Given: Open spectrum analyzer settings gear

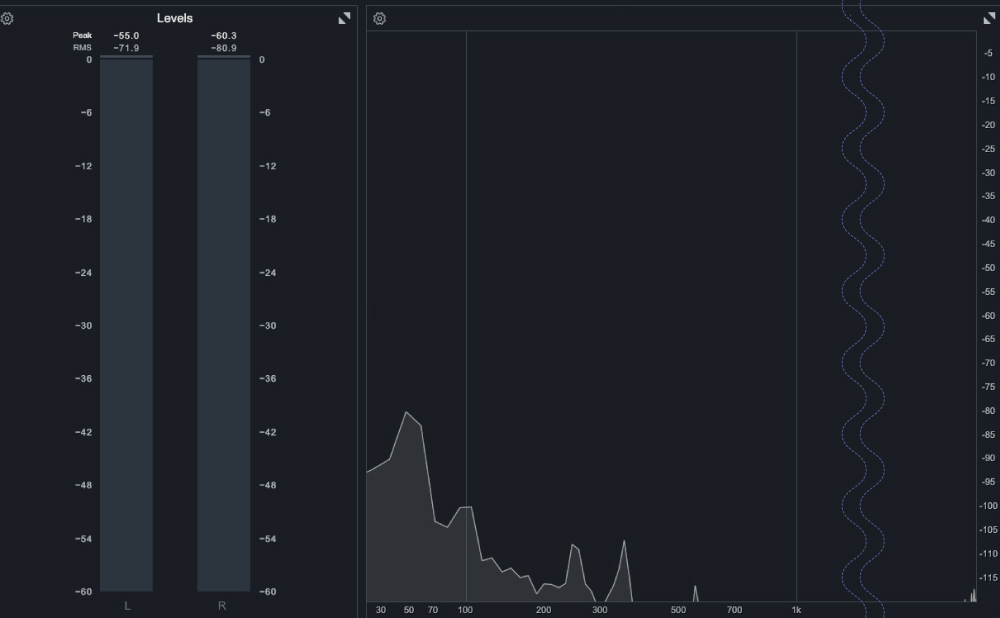Looking at the screenshot, I should pyautogui.click(x=379, y=18).
